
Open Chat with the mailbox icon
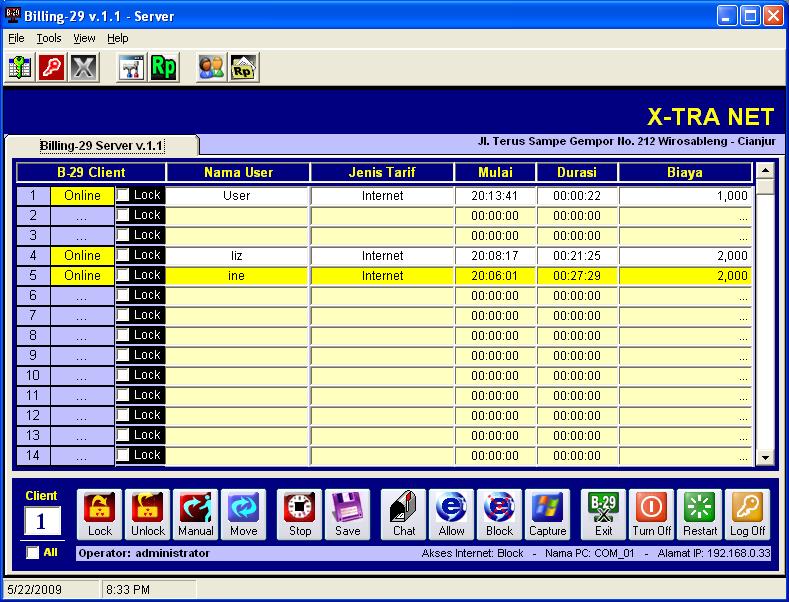[404, 514]
